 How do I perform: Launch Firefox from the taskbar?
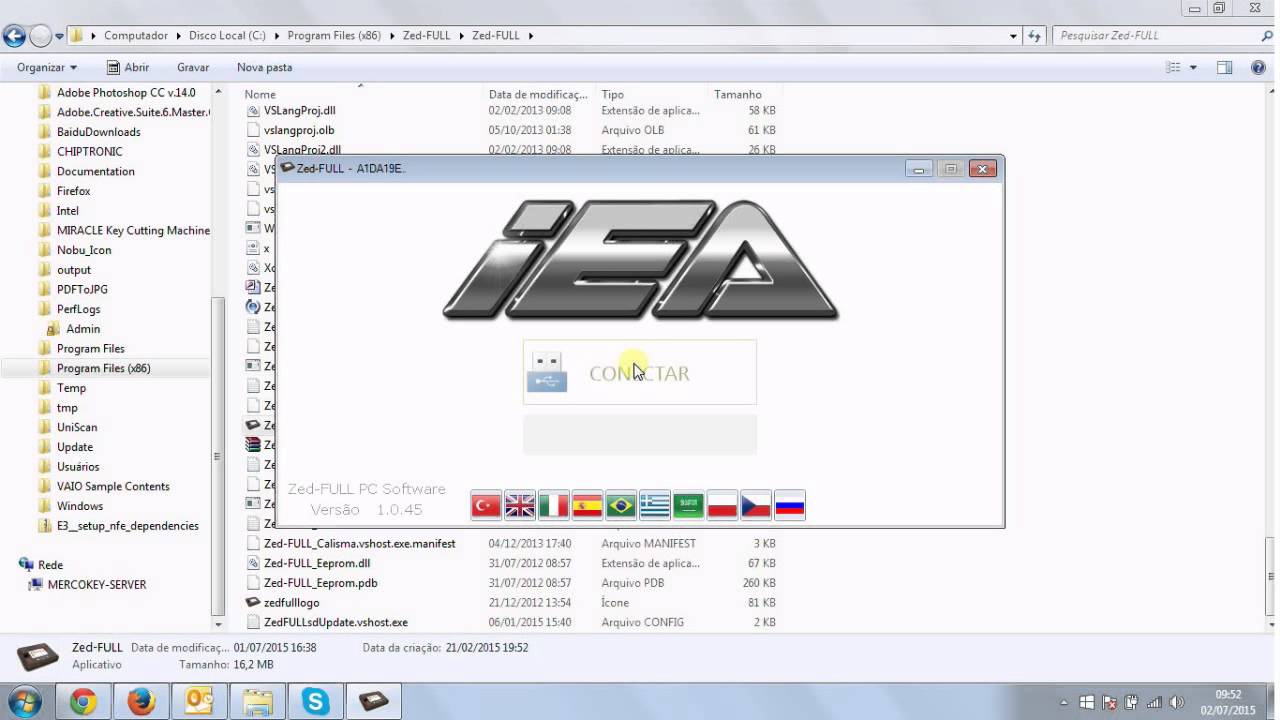[141, 702]
